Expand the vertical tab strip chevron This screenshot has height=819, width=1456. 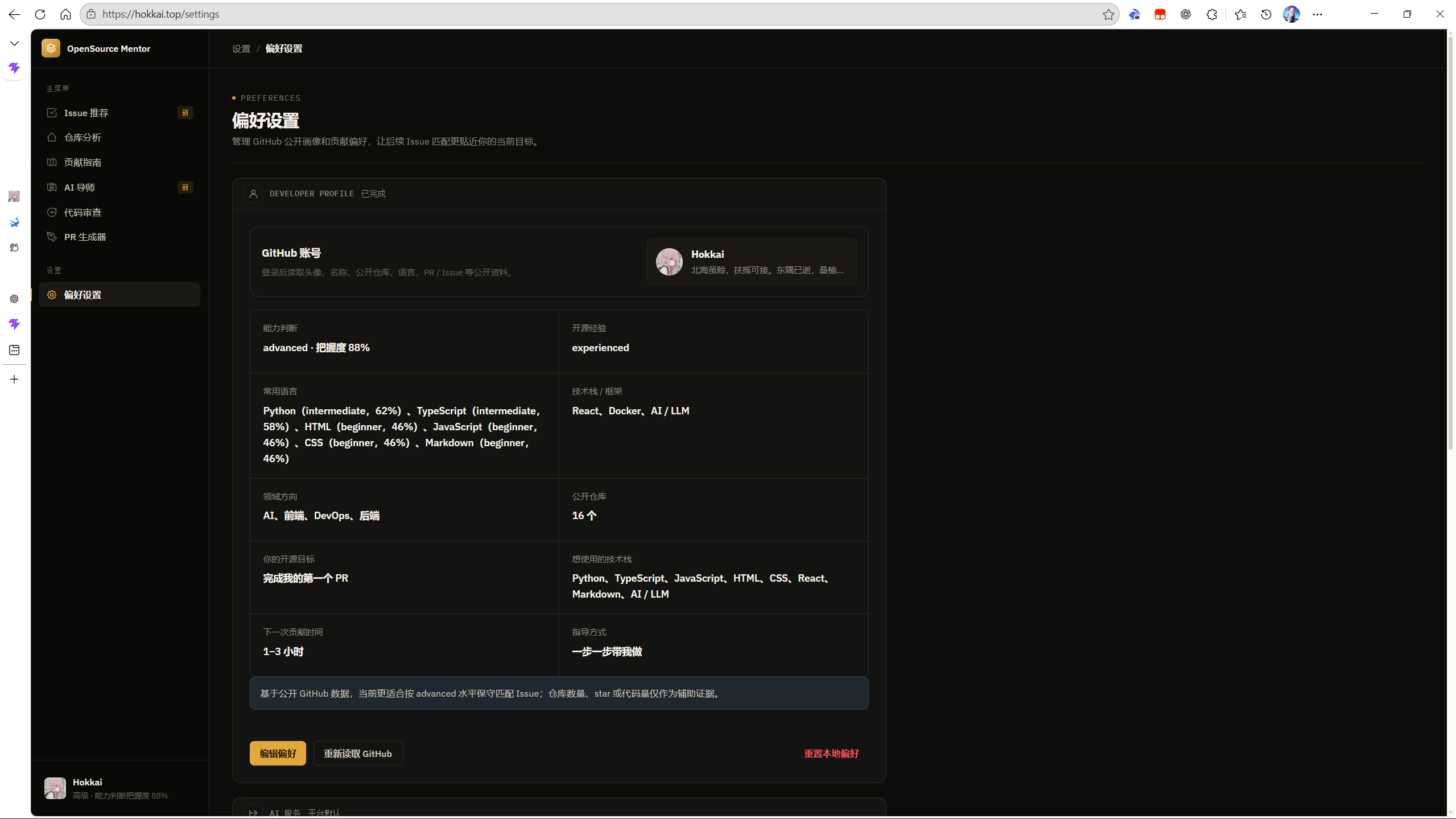pos(14,43)
